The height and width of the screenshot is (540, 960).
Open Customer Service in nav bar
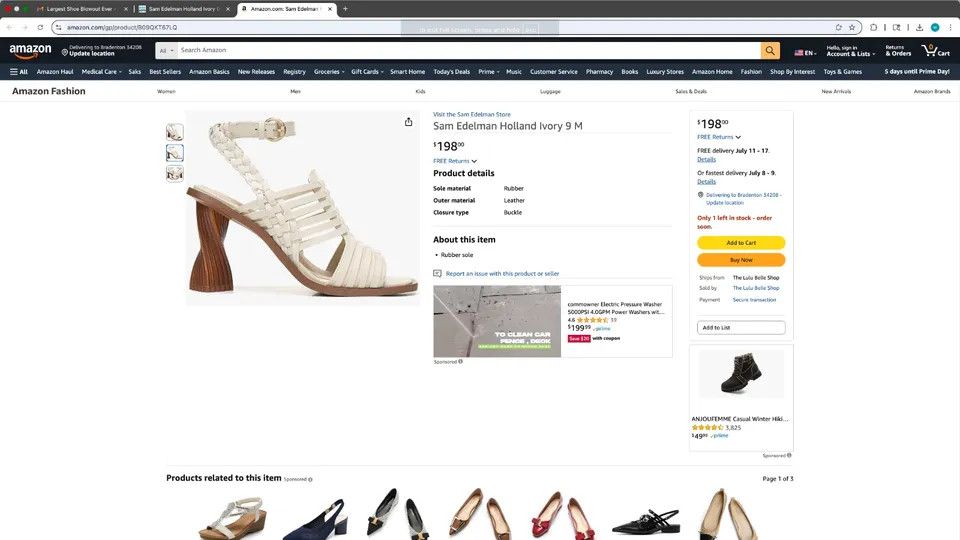553,72
